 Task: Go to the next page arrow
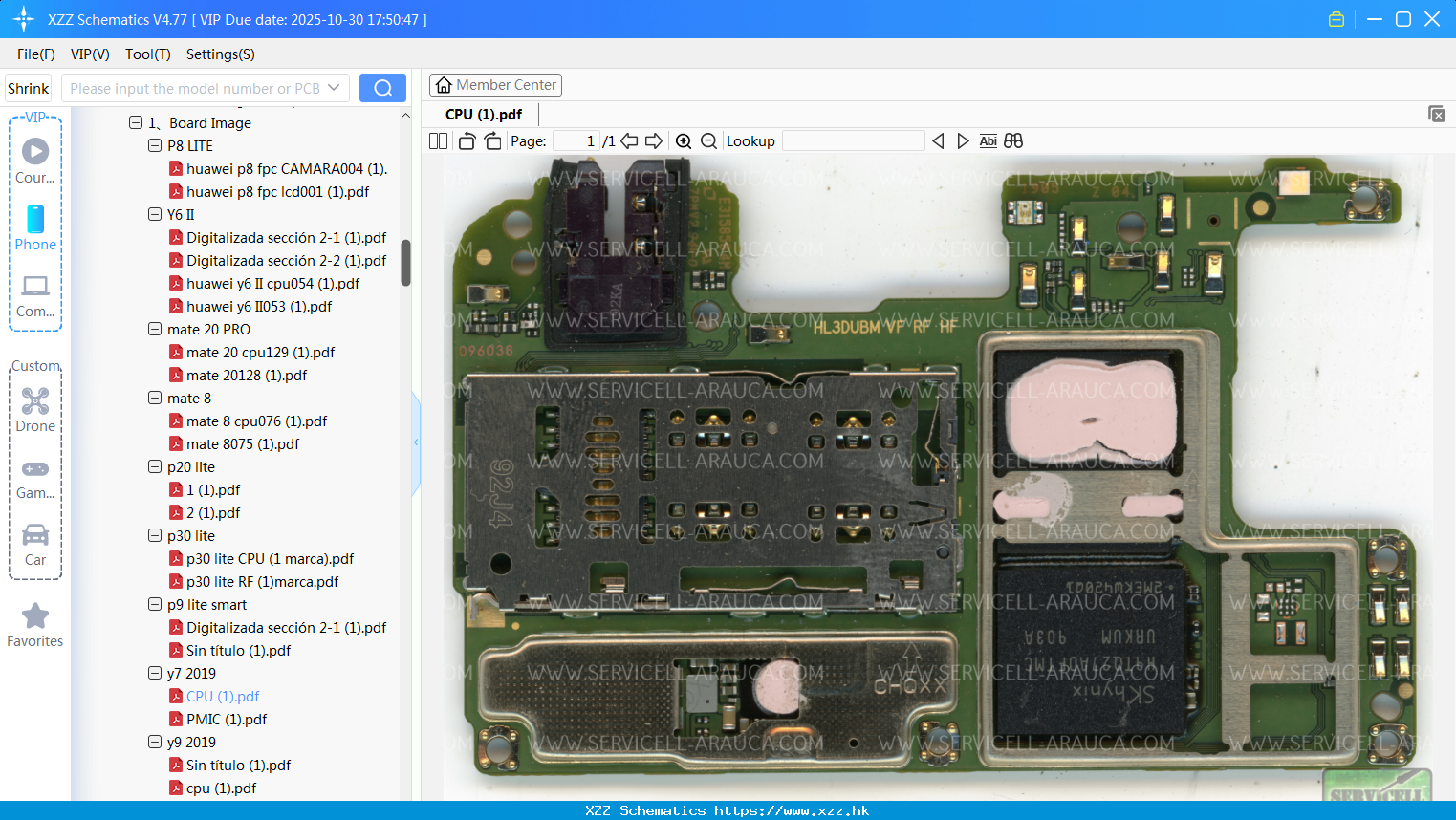[x=654, y=141]
